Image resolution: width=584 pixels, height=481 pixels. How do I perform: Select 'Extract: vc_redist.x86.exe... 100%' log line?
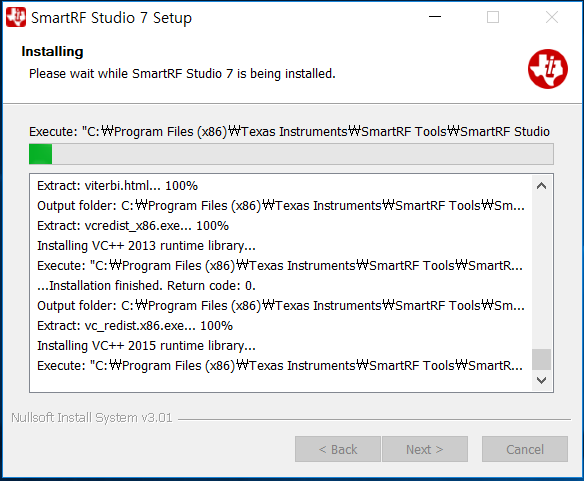coord(135,325)
